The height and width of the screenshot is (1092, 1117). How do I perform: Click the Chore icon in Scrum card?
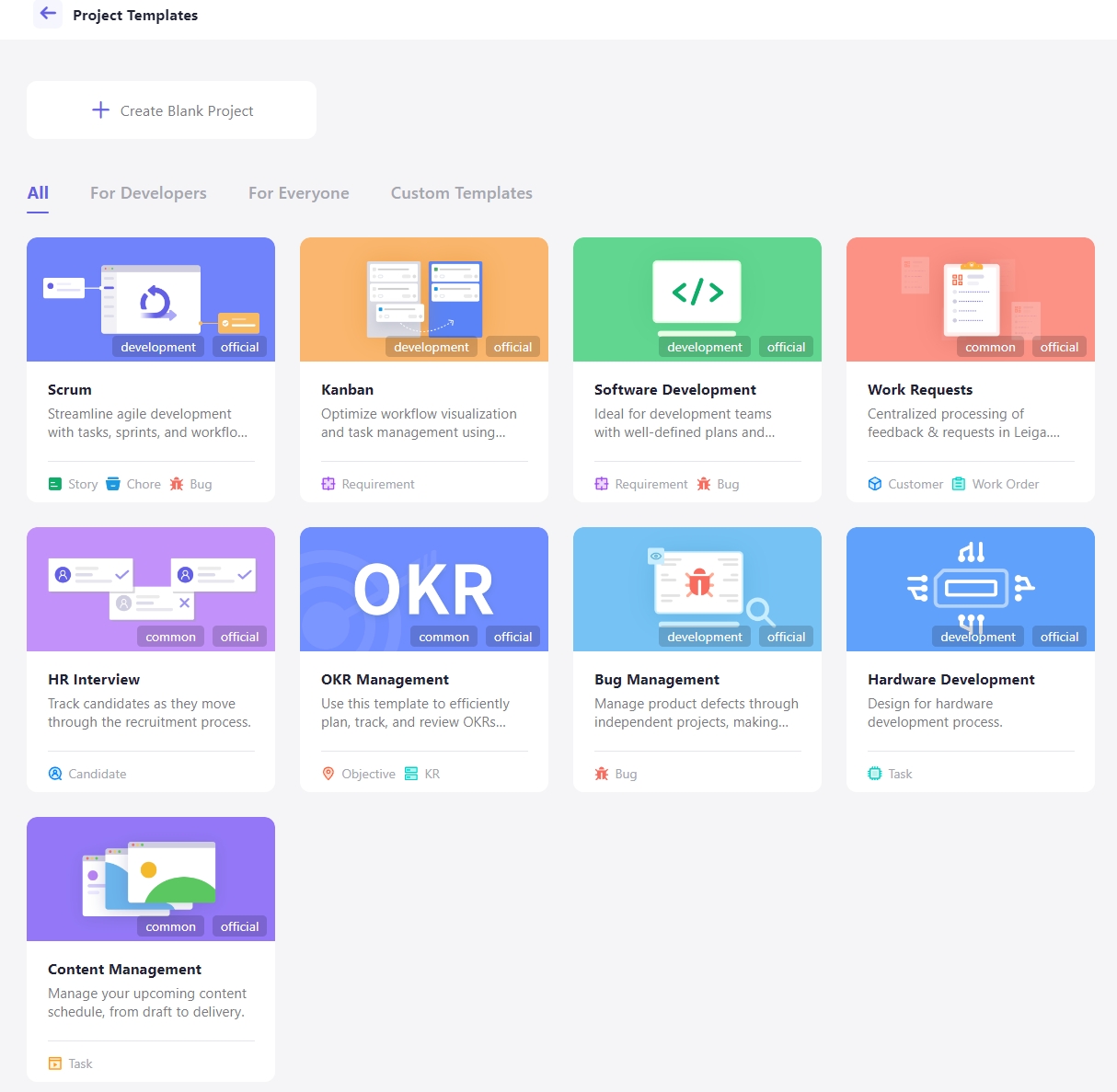[113, 484]
